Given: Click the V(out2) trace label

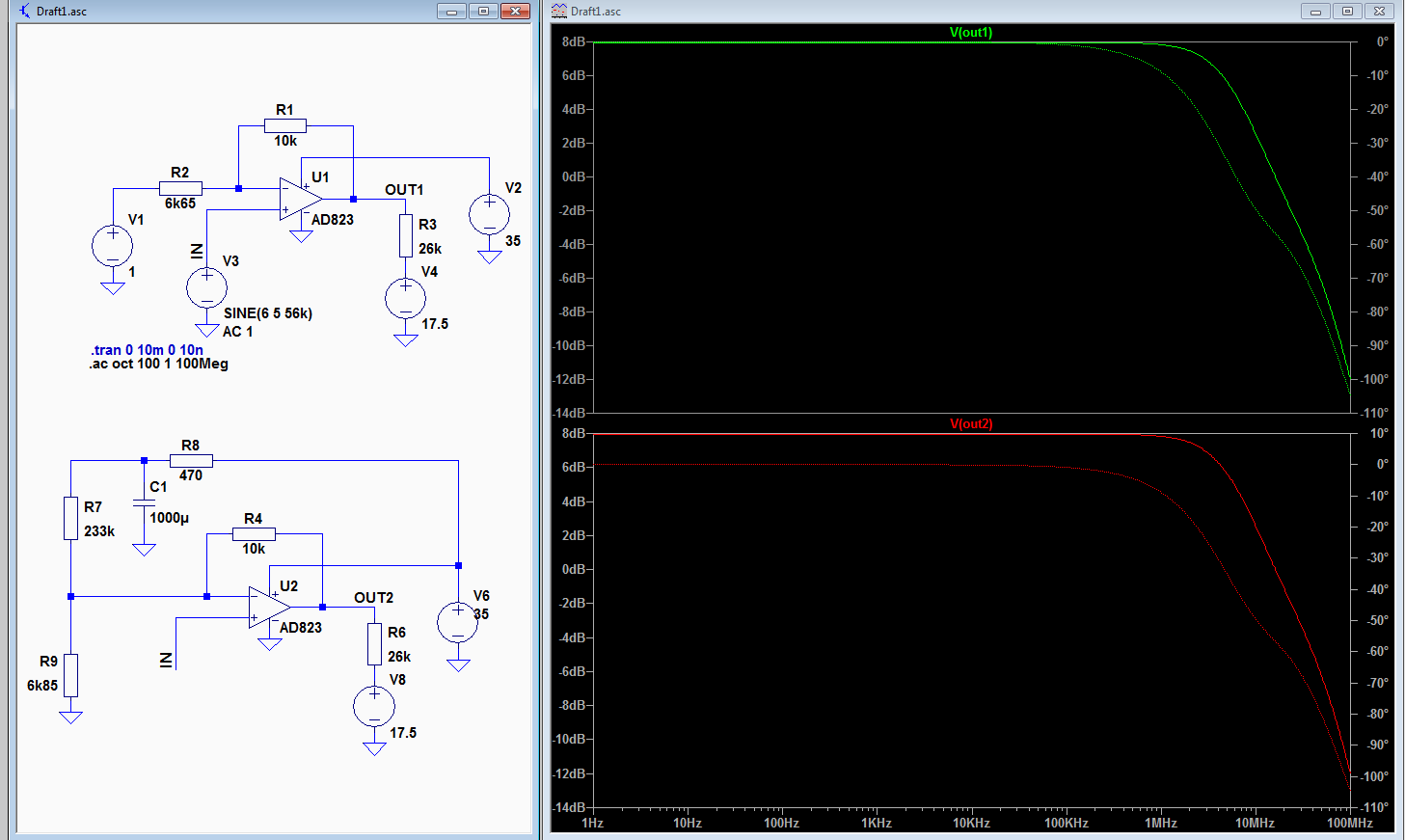Looking at the screenshot, I should [971, 423].
